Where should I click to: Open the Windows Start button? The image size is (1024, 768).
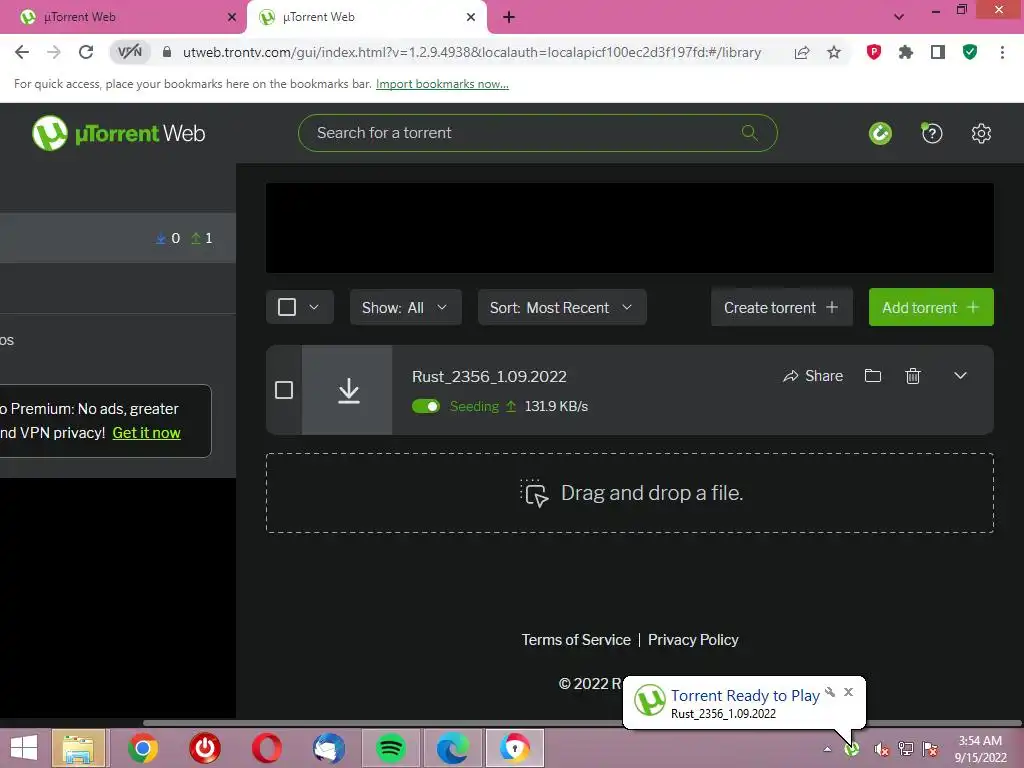tap(24, 748)
